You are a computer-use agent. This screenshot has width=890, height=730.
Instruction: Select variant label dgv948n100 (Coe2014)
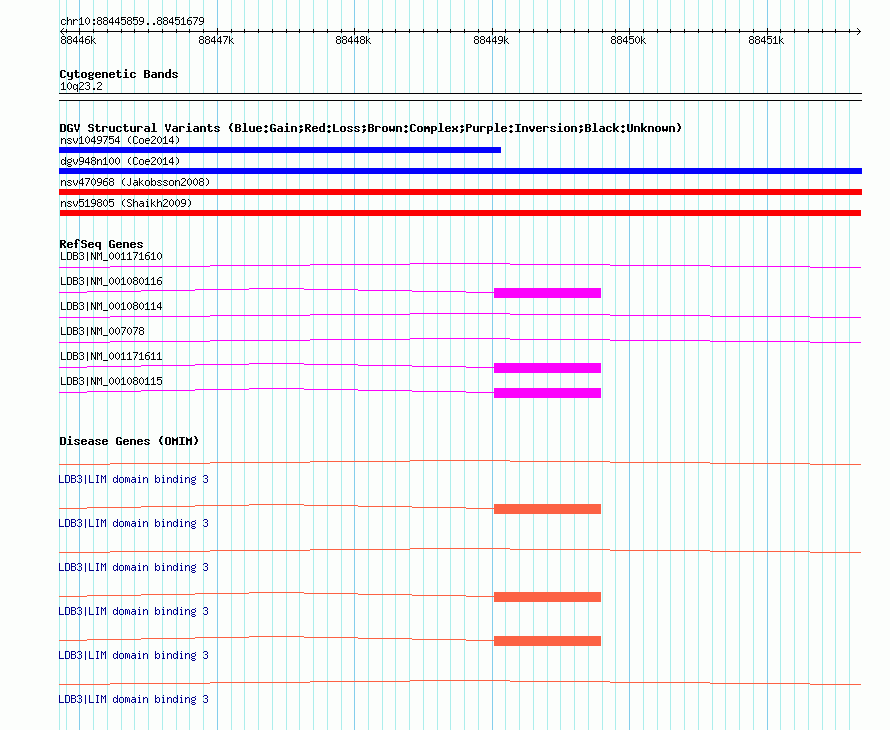[120, 161]
